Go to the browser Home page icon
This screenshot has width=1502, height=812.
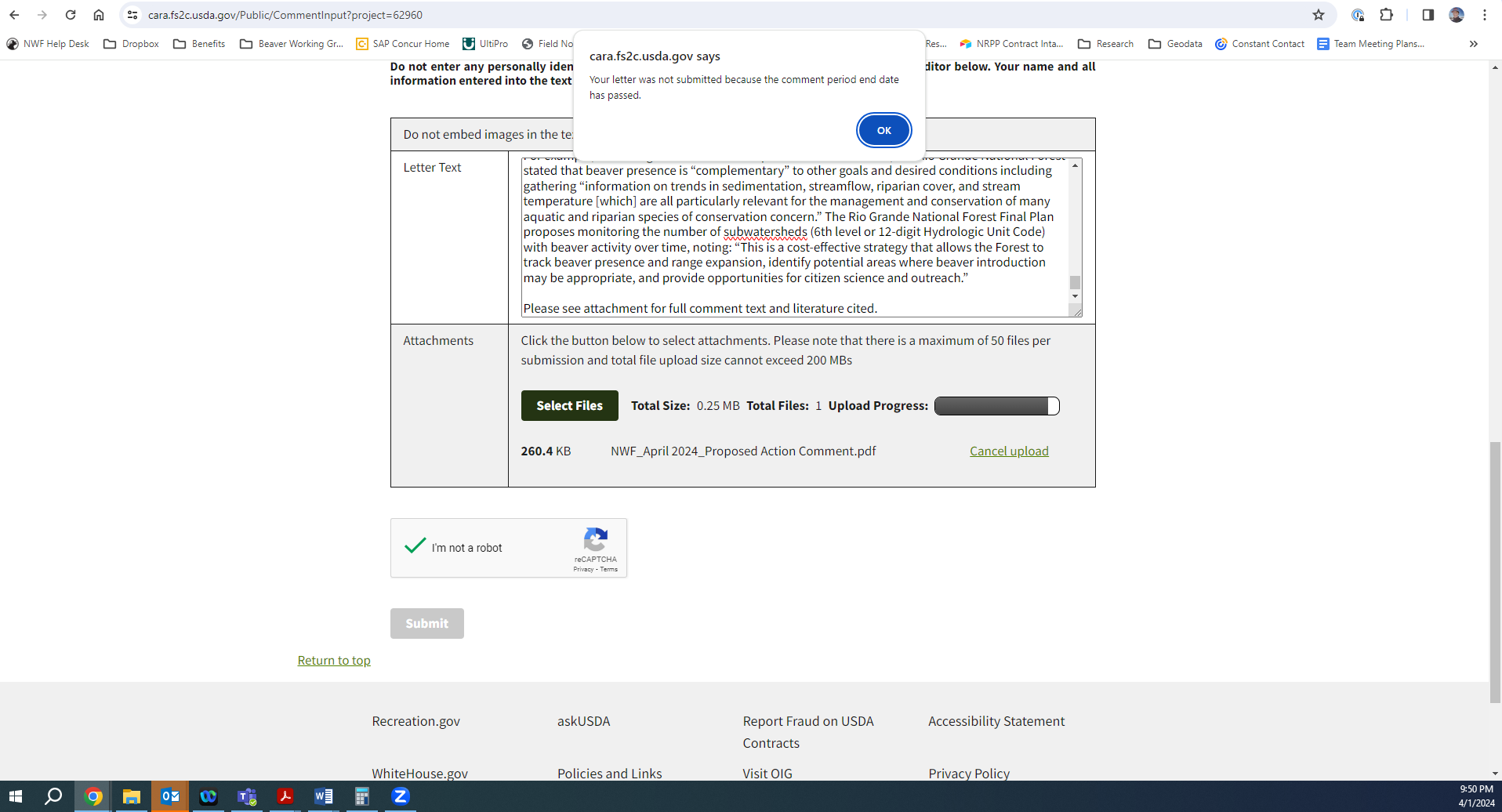(x=99, y=15)
